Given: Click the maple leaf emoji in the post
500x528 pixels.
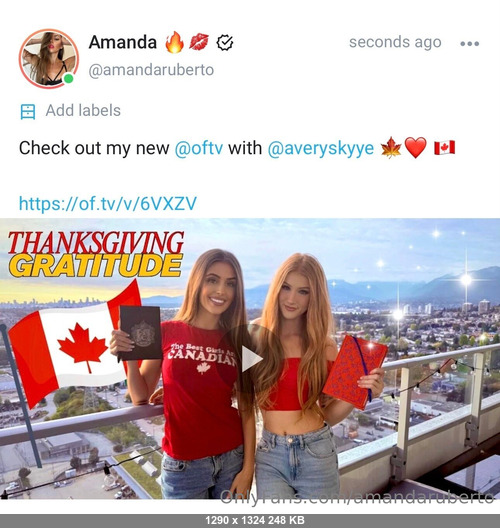Looking at the screenshot, I should [x=391, y=147].
